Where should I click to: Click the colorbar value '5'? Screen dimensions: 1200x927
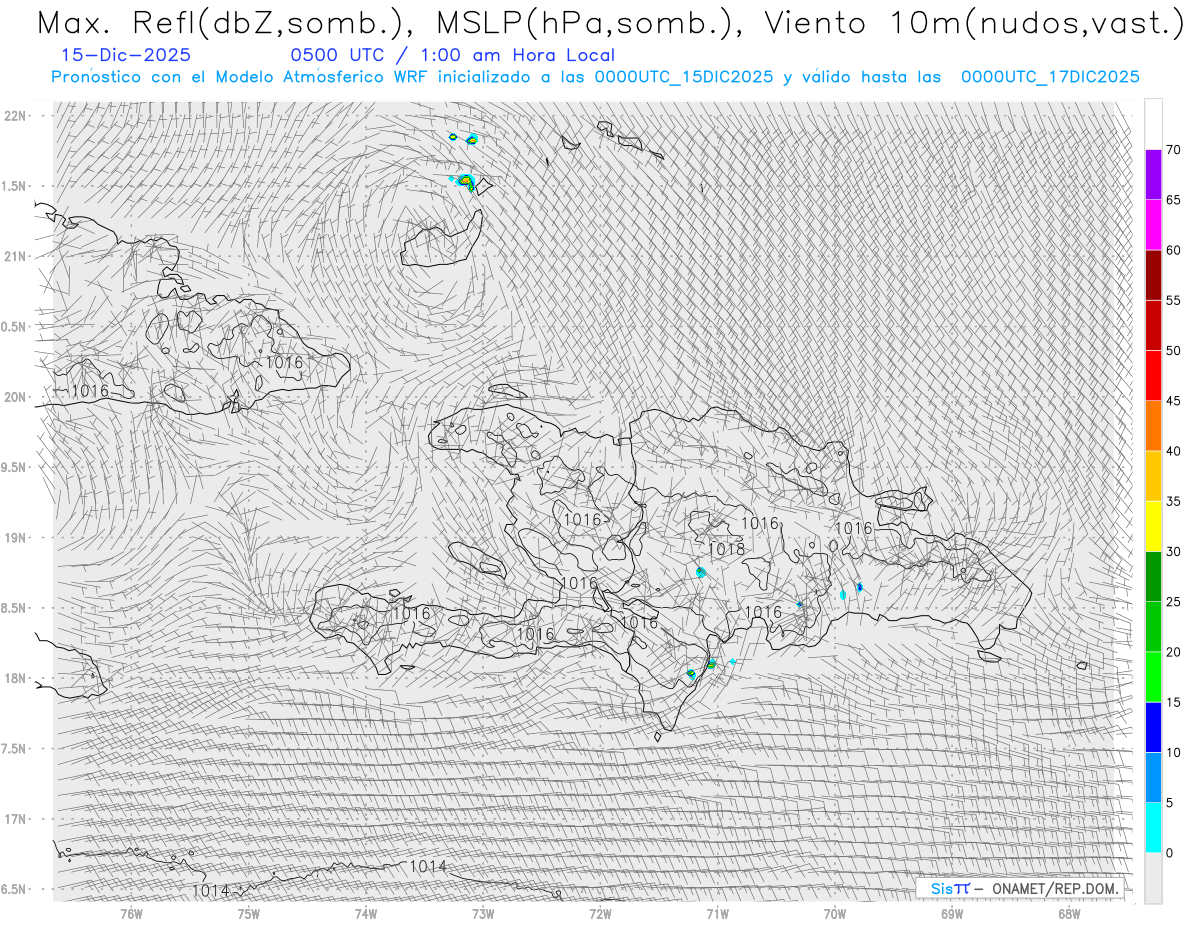(1170, 802)
